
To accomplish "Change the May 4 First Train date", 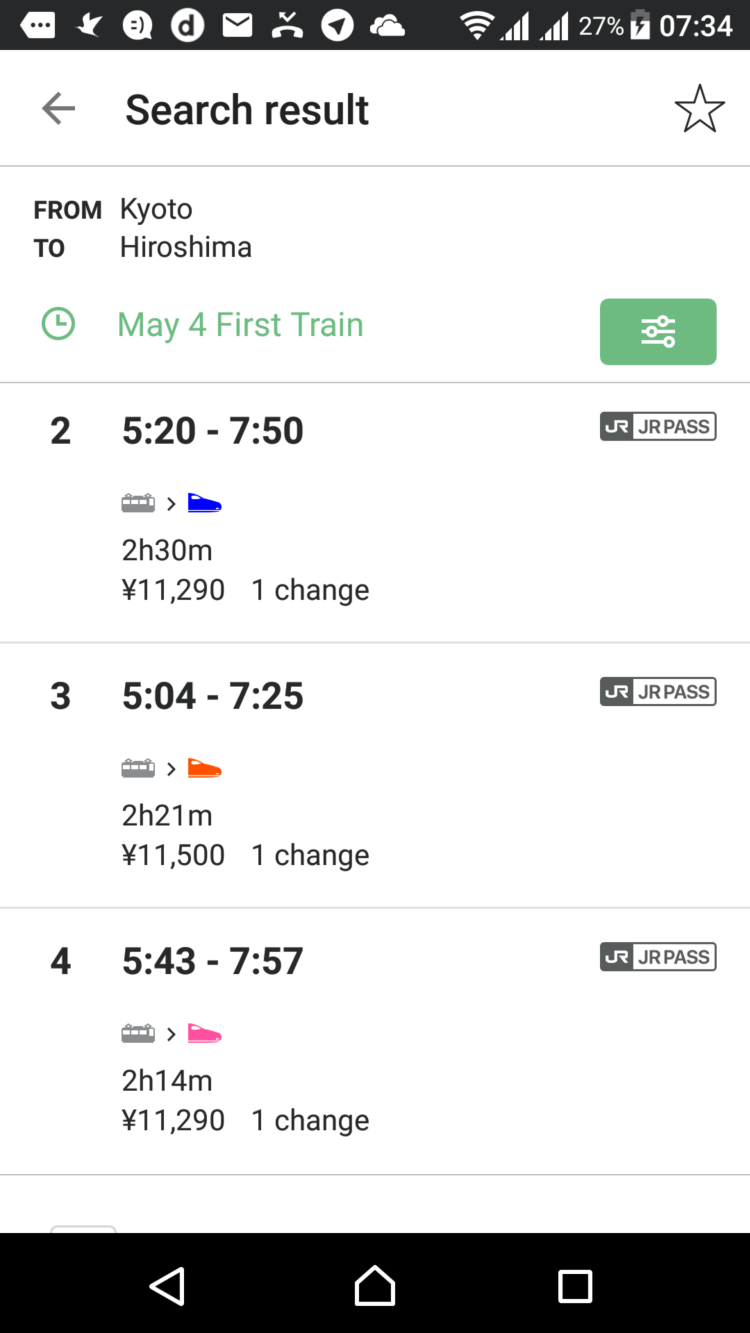I will pyautogui.click(x=240, y=325).
